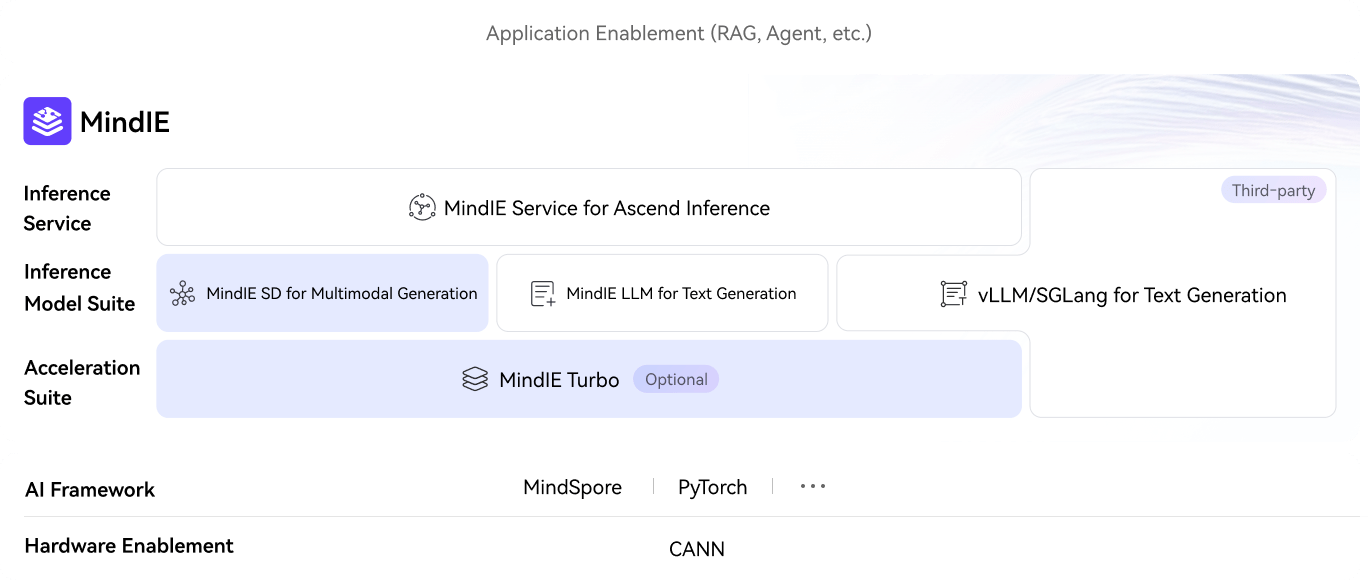Open MindIE Service for Ascend Inference
Screen dimensions: 1368x580
[606, 208]
